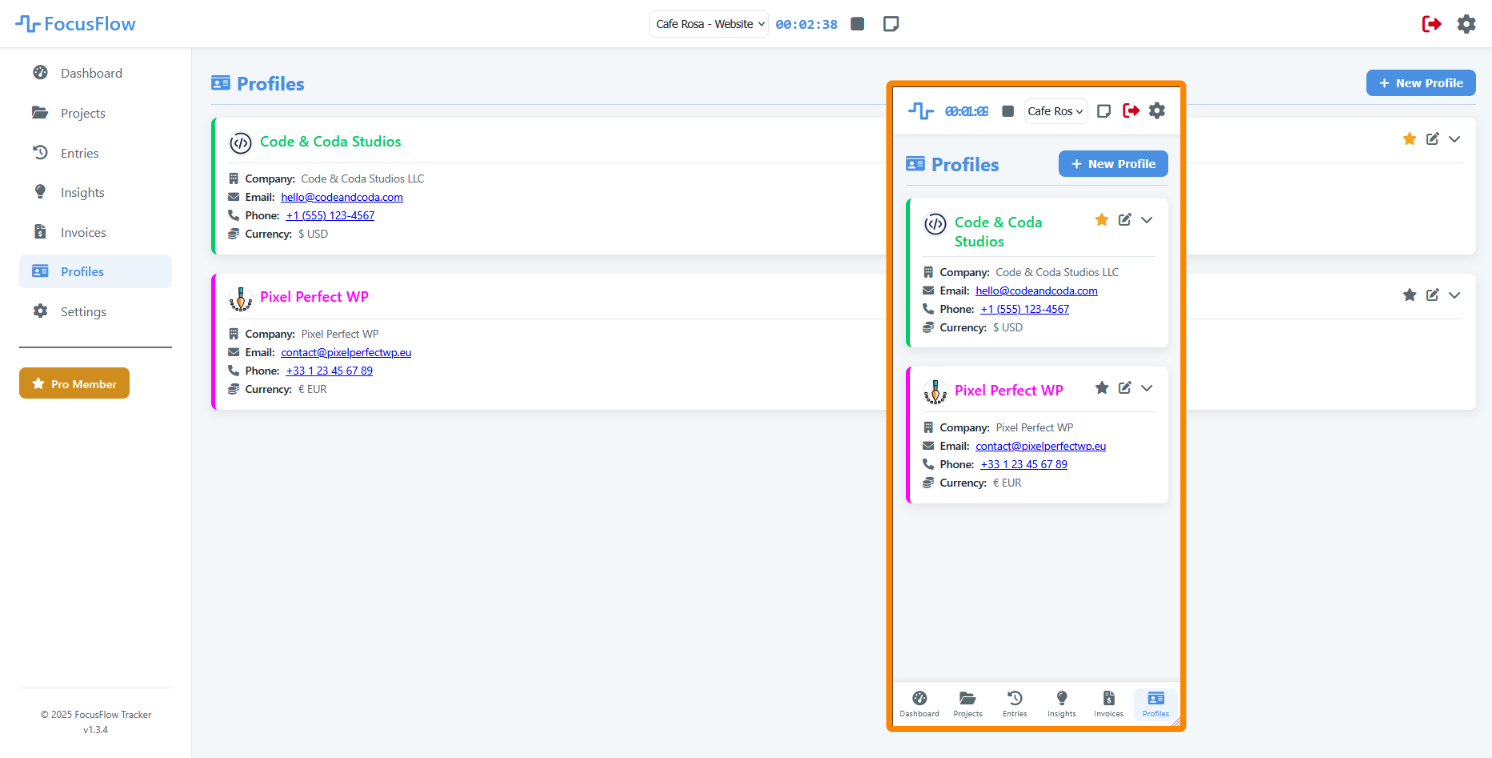Click Pixel Perfect WP logo in mobile preview
The height and width of the screenshot is (758, 1492).
pyautogui.click(x=935, y=392)
